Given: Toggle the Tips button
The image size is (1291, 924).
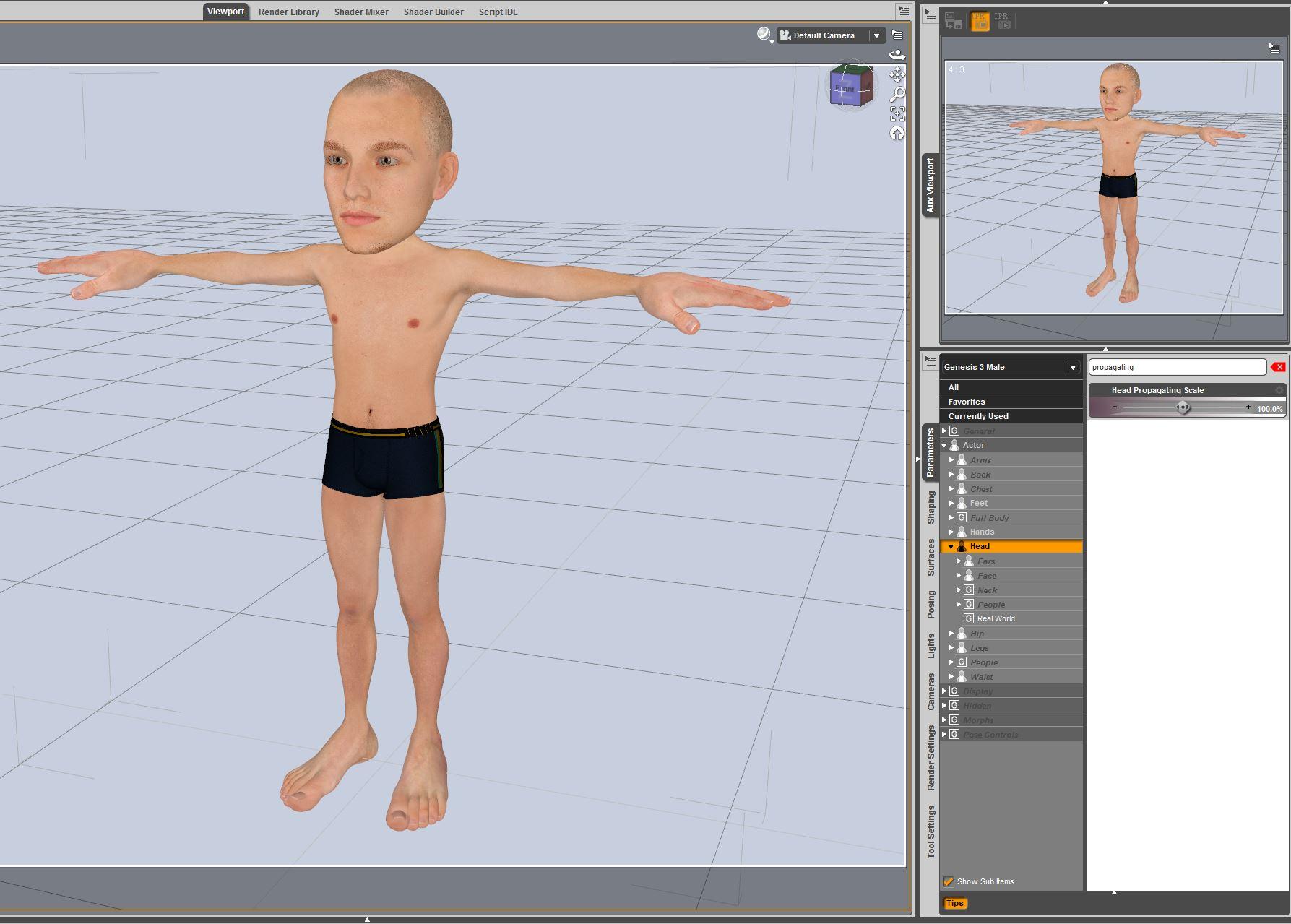Looking at the screenshot, I should (x=954, y=903).
